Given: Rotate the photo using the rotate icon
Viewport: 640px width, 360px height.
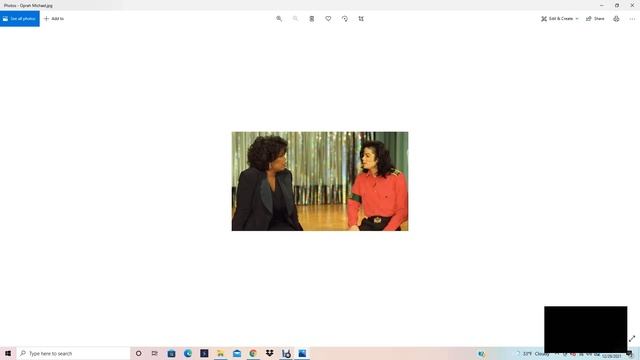Looking at the screenshot, I should [345, 19].
